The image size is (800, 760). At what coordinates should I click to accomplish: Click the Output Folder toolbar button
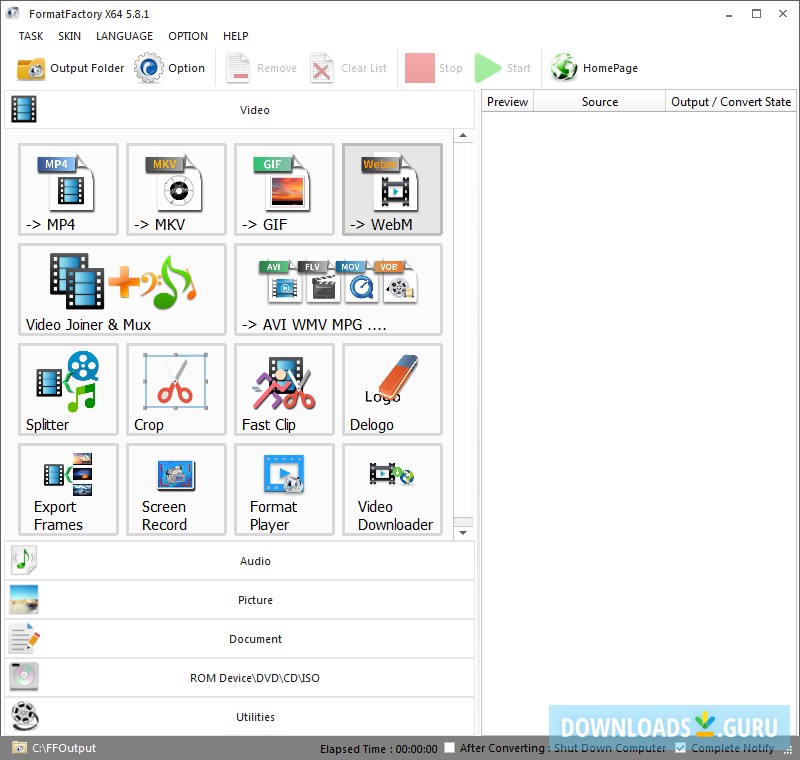(x=70, y=68)
